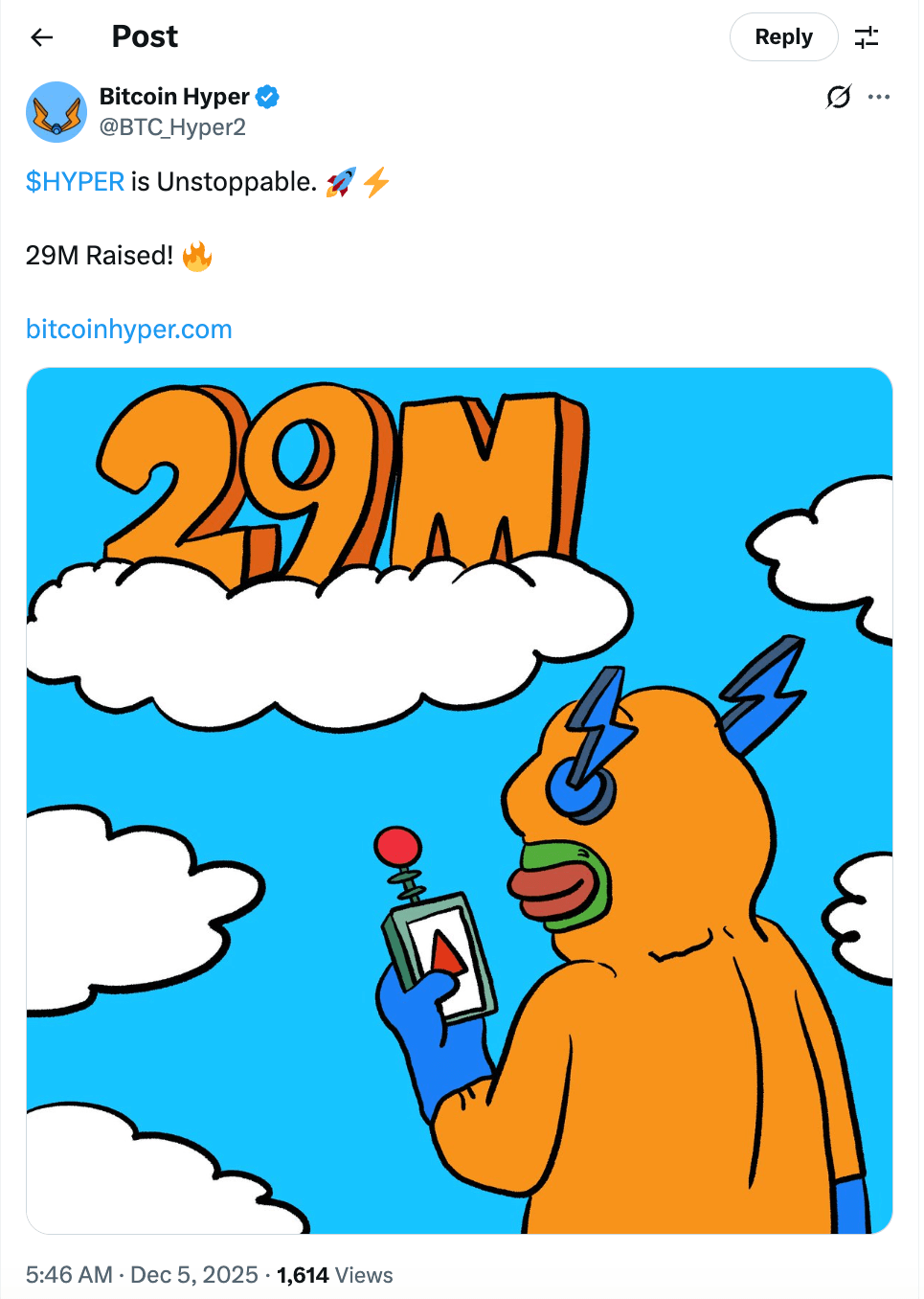This screenshot has width=924, height=1299.
Task: Open the Grok analysis icon on the post
Action: tap(838, 97)
